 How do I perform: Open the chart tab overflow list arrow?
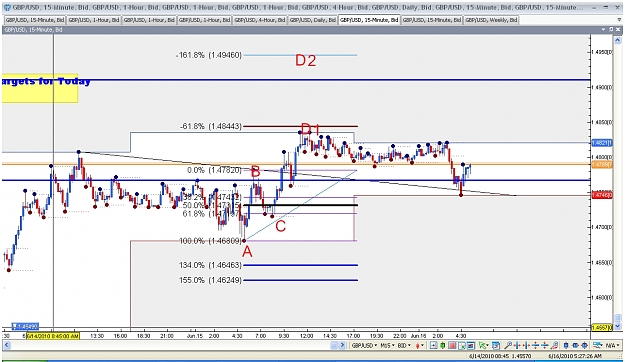(618, 20)
